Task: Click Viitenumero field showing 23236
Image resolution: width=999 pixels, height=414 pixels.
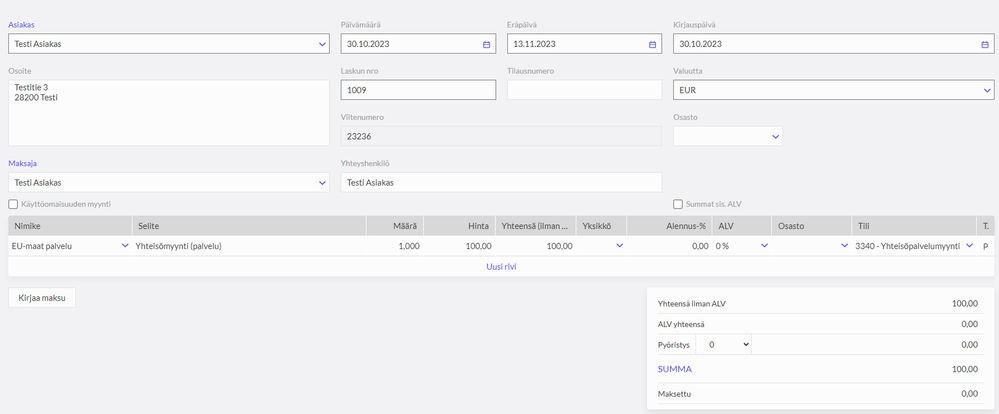Action: click(501, 136)
